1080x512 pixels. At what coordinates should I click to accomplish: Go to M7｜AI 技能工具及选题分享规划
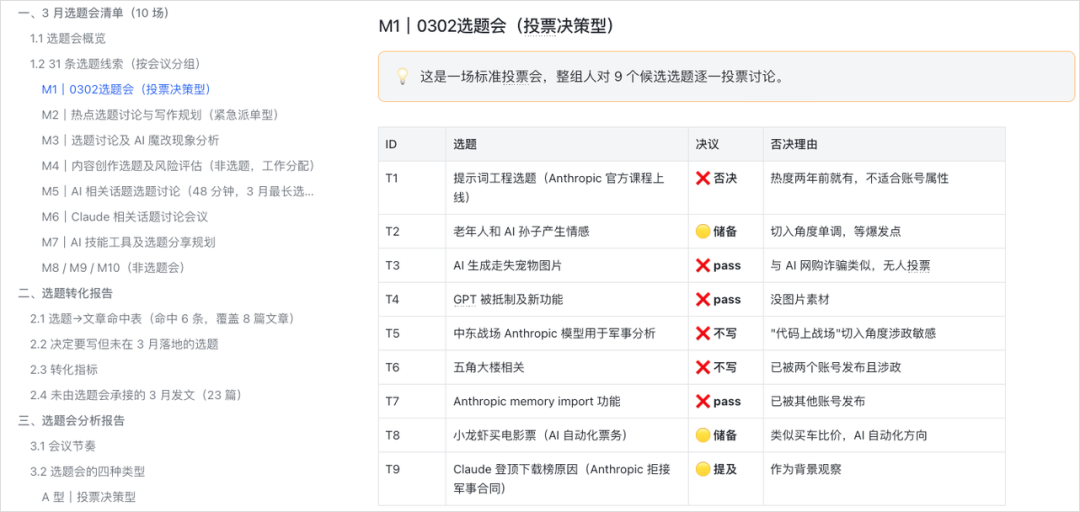(129, 243)
